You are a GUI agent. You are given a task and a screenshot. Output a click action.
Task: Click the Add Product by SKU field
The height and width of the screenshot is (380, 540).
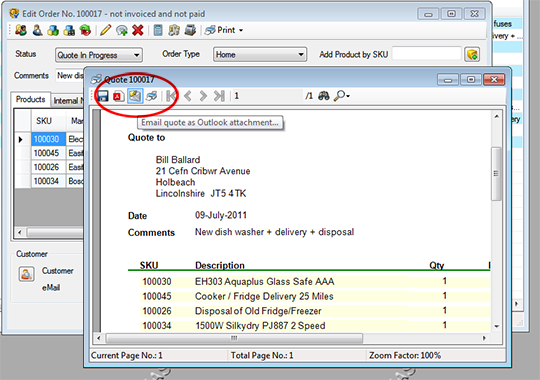coord(426,54)
